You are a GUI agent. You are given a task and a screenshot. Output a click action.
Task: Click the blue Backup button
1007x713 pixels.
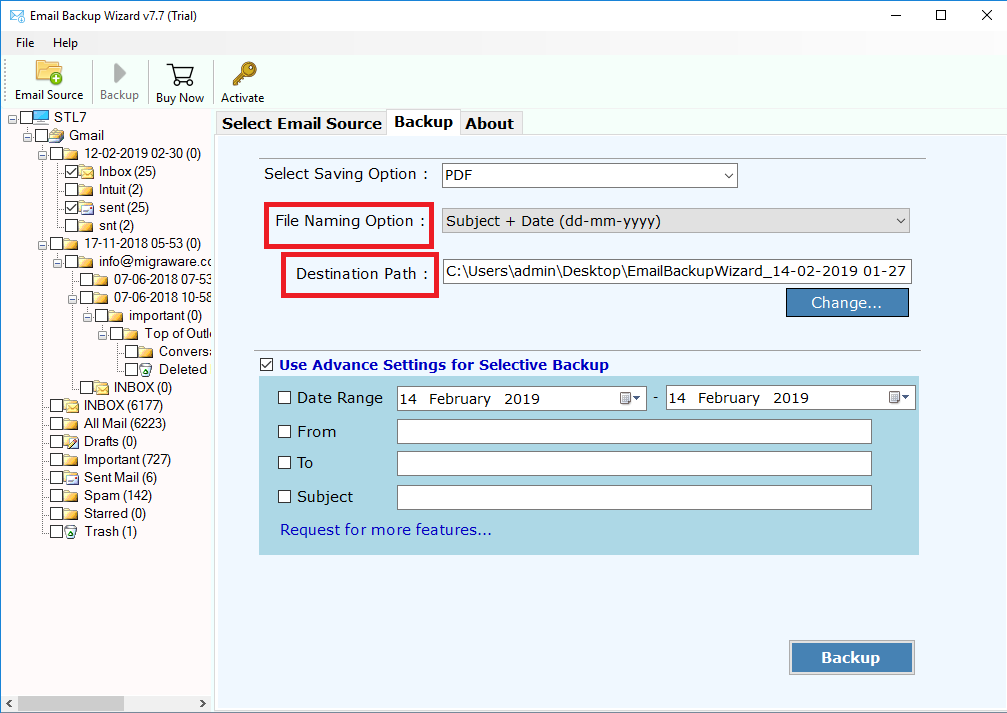(x=852, y=657)
